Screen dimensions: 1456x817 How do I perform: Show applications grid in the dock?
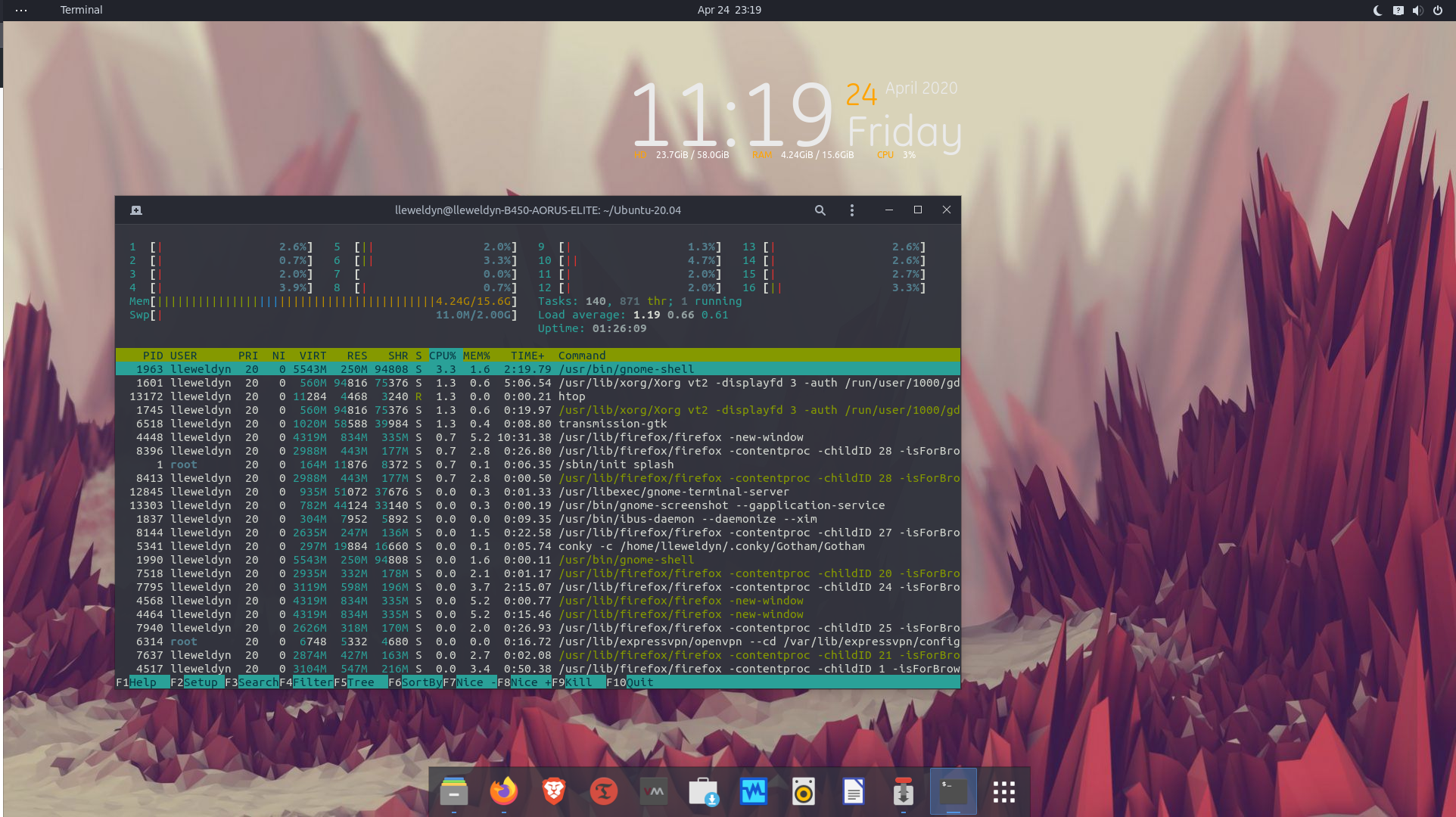tap(1003, 791)
